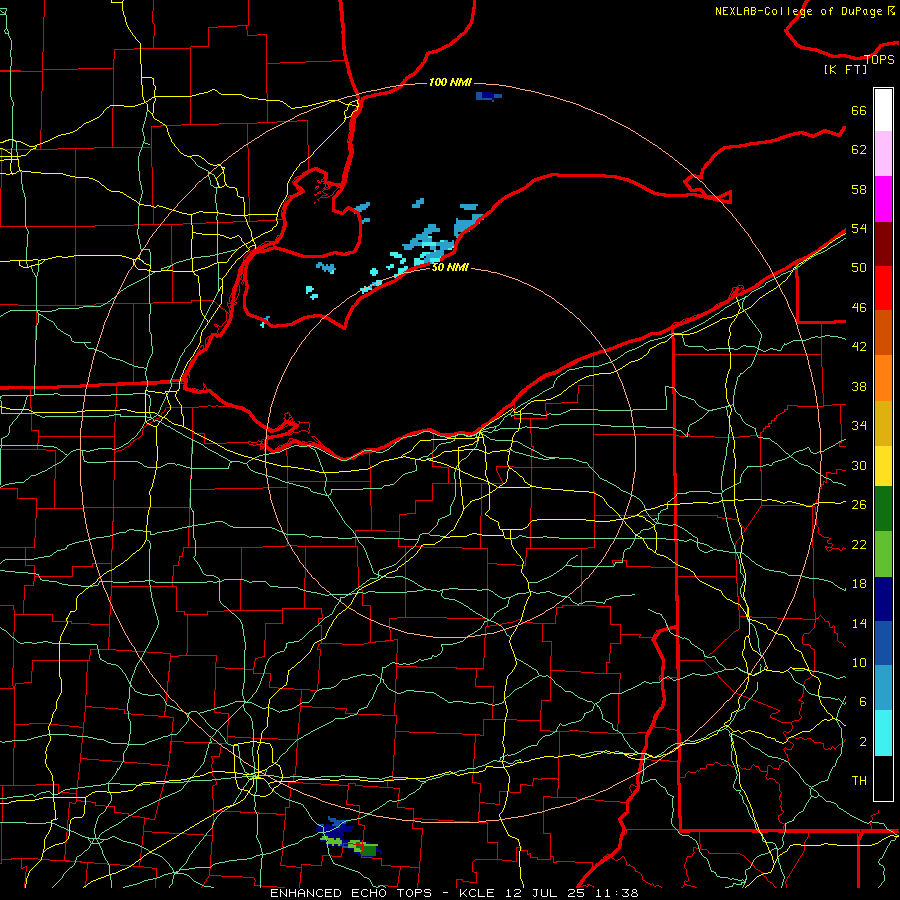Pick the cyan legend band
Viewport: 900px width, 900px height.
coord(883,733)
